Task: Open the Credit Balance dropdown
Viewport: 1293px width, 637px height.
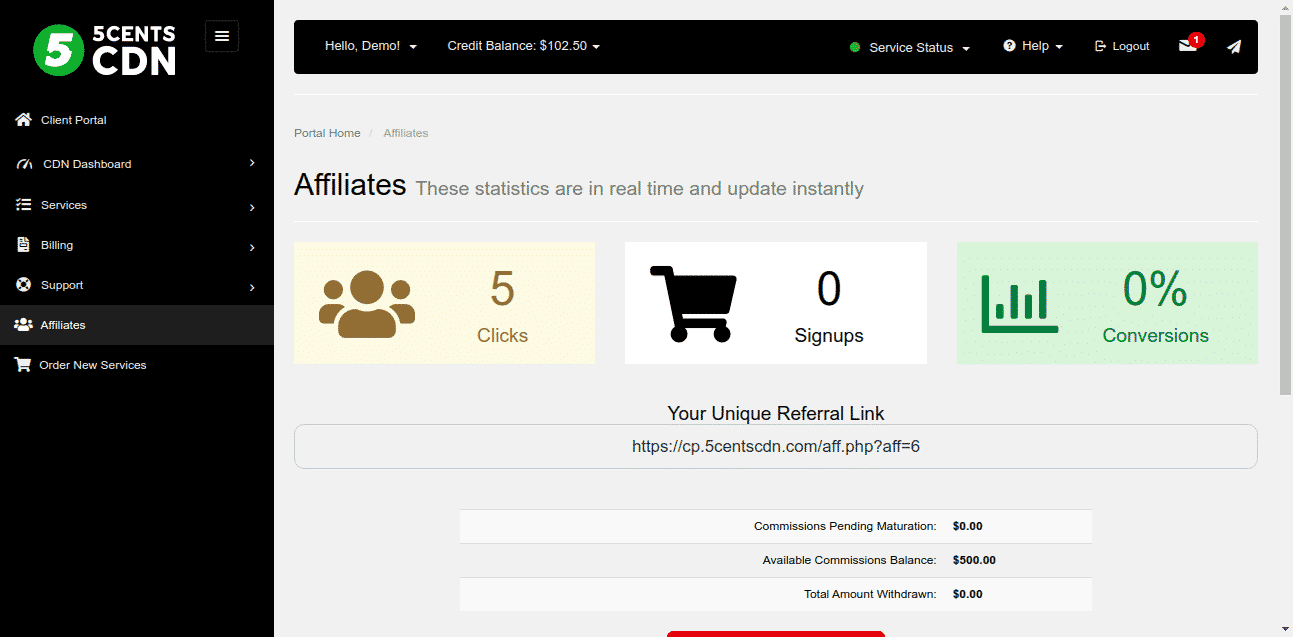Action: click(x=524, y=46)
